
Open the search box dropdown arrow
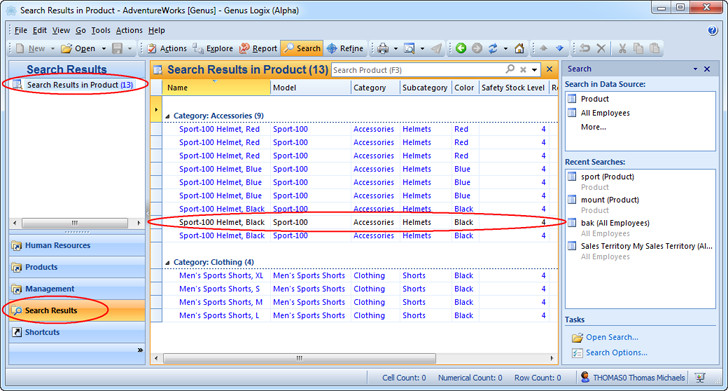[x=535, y=70]
